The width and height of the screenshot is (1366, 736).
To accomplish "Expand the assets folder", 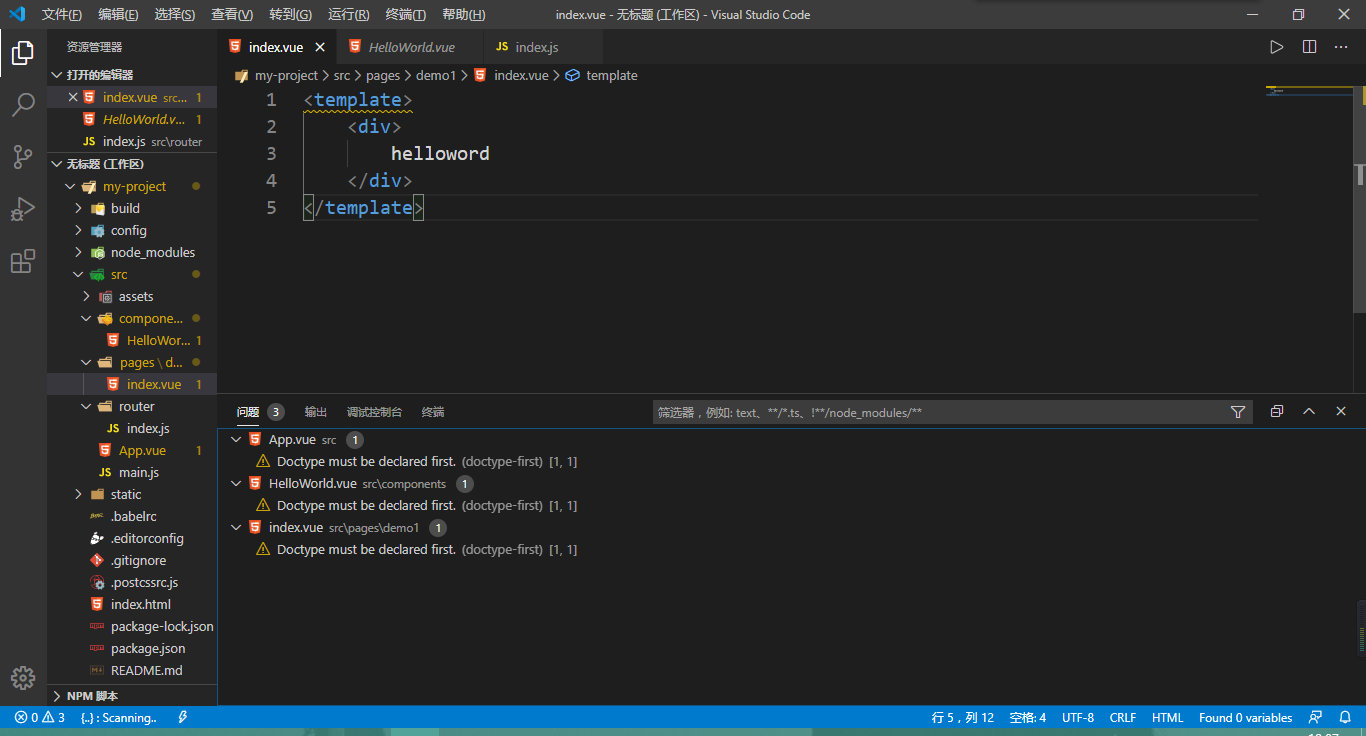I will 132,296.
